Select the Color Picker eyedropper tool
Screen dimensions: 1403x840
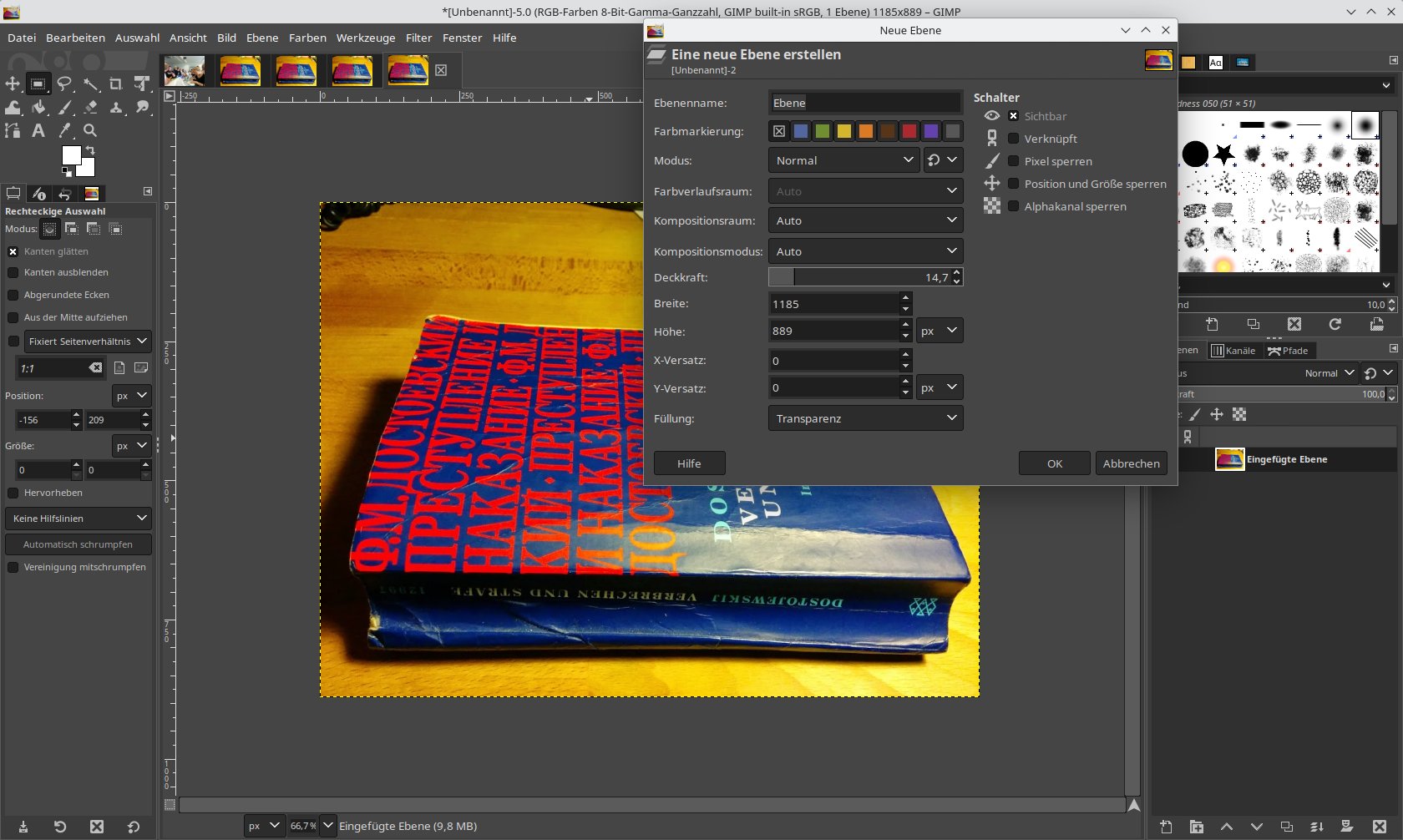[64, 130]
